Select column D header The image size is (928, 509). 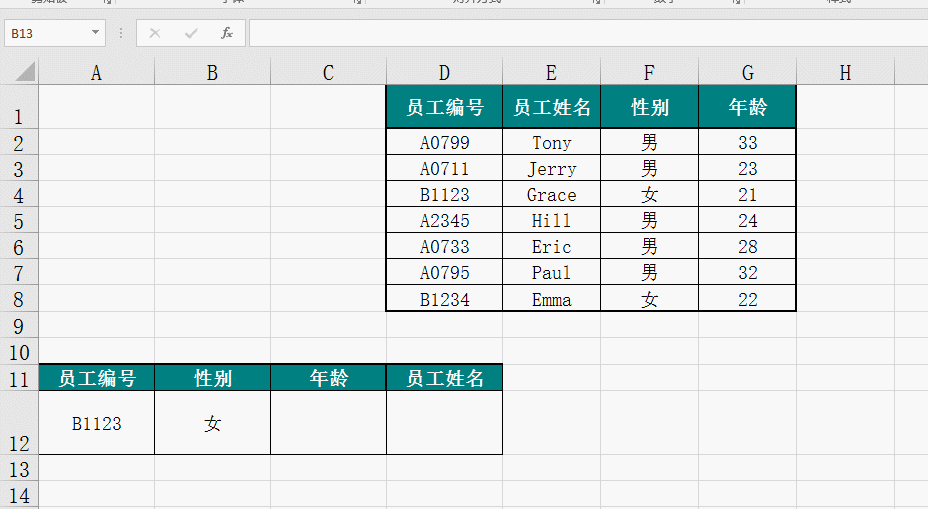click(444, 72)
